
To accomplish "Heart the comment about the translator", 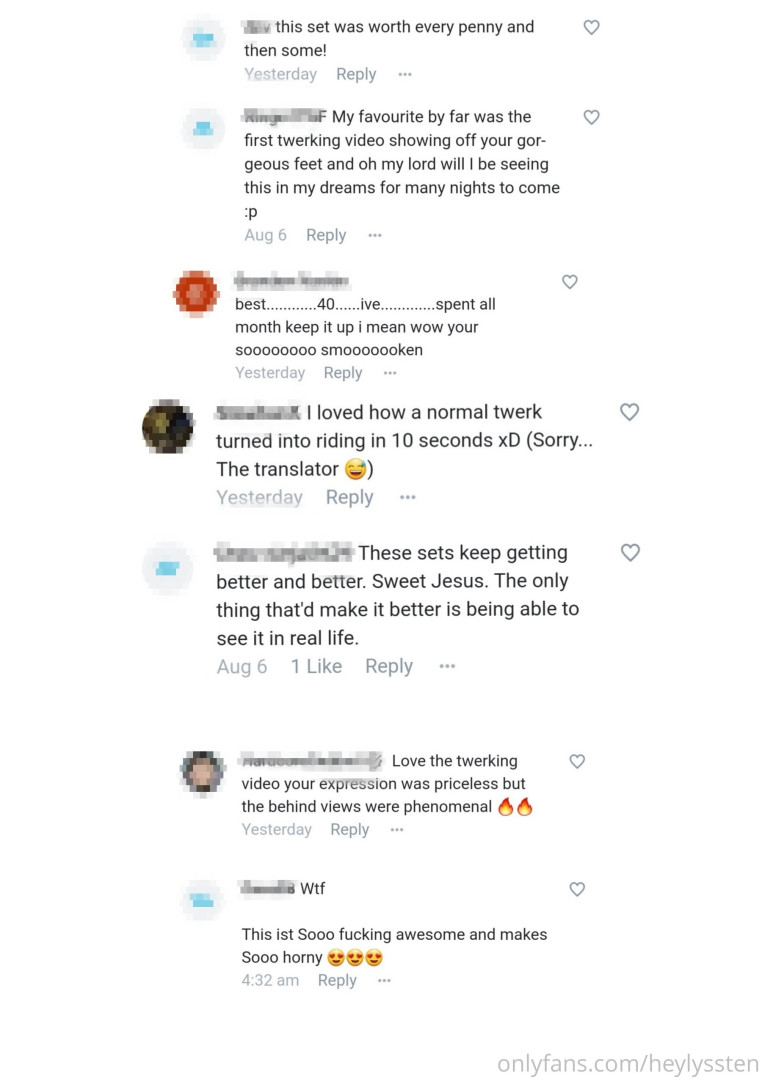I will (629, 412).
